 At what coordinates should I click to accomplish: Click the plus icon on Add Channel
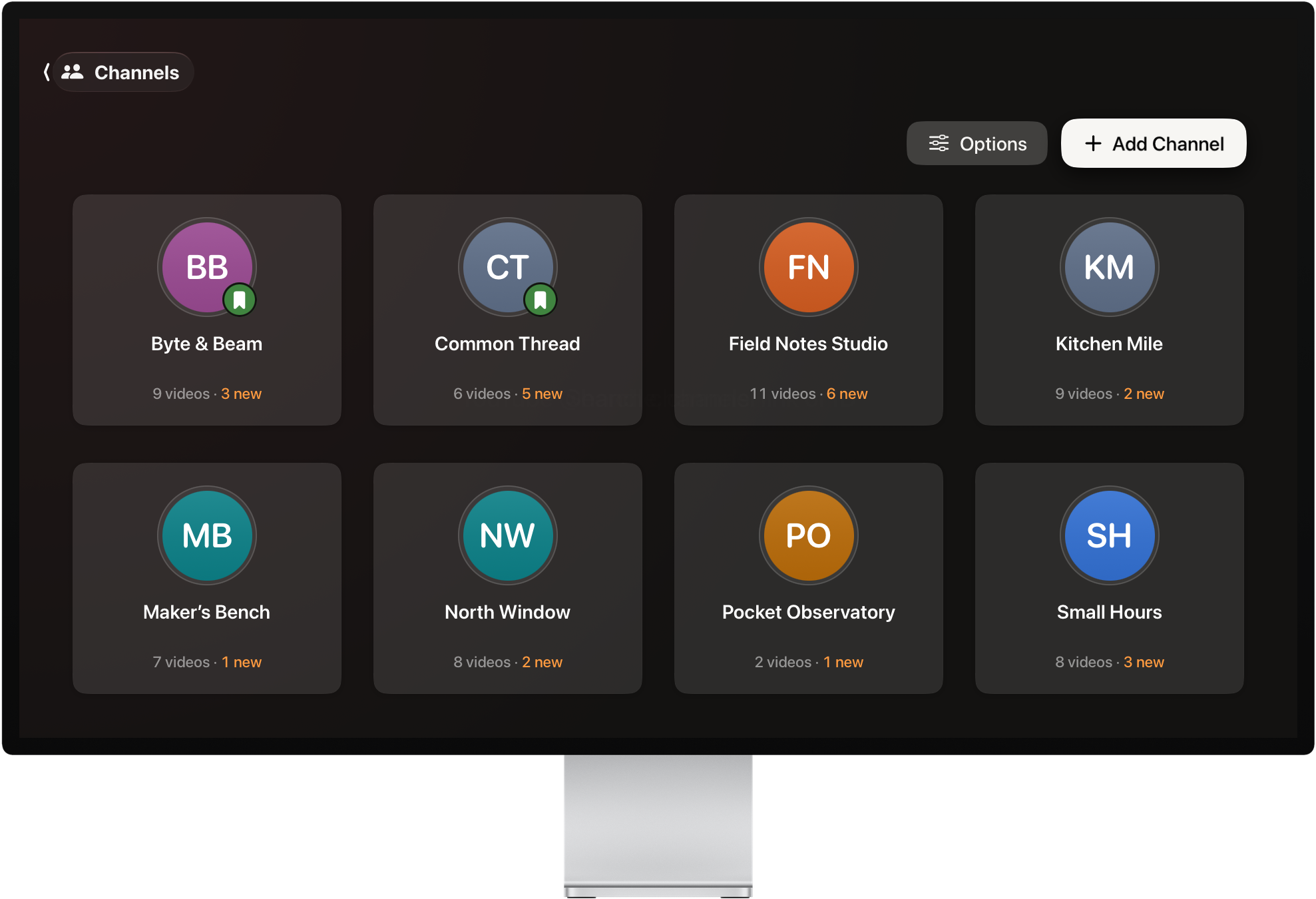click(x=1093, y=143)
